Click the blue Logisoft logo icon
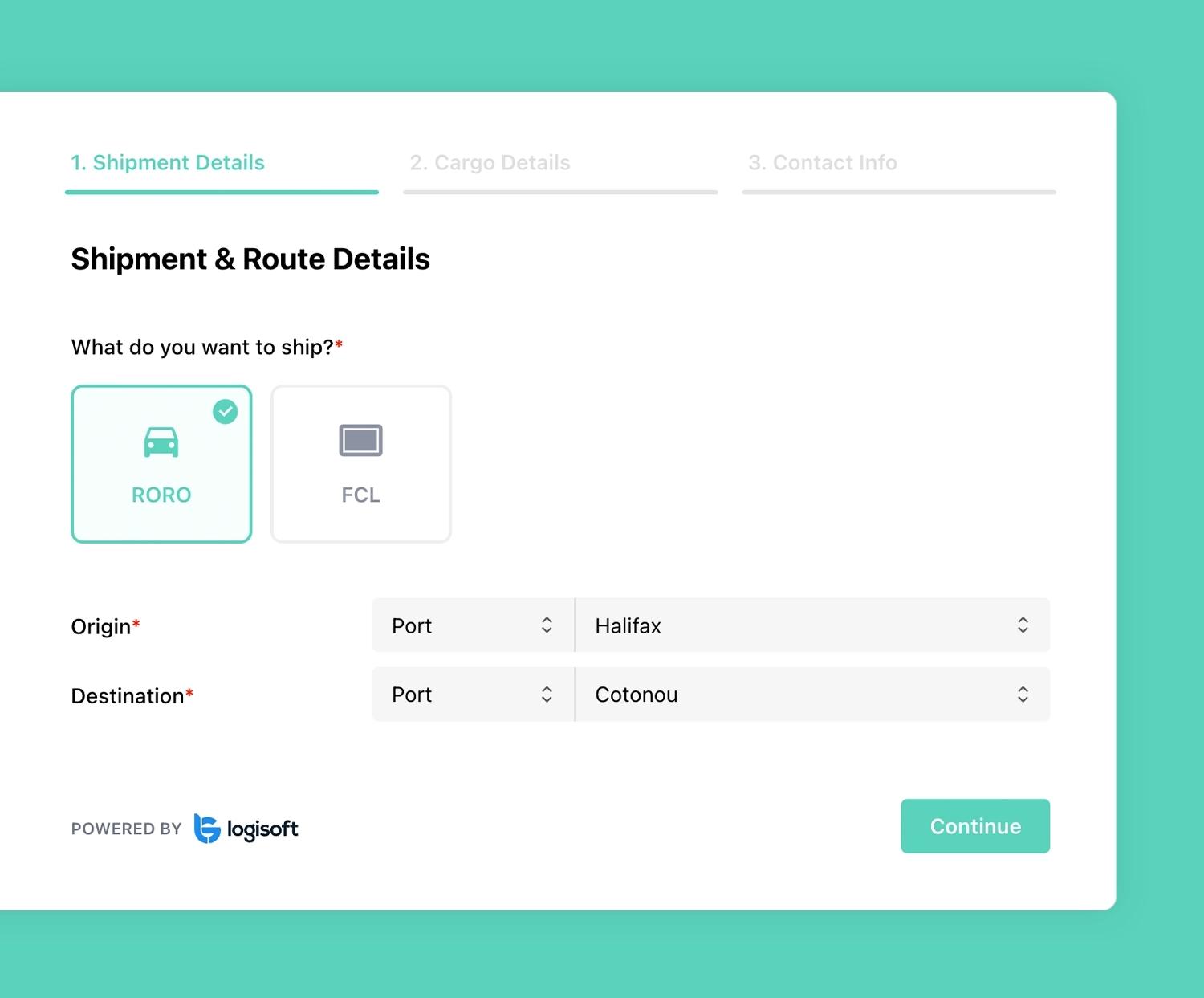The height and width of the screenshot is (998, 1204). coord(207,829)
